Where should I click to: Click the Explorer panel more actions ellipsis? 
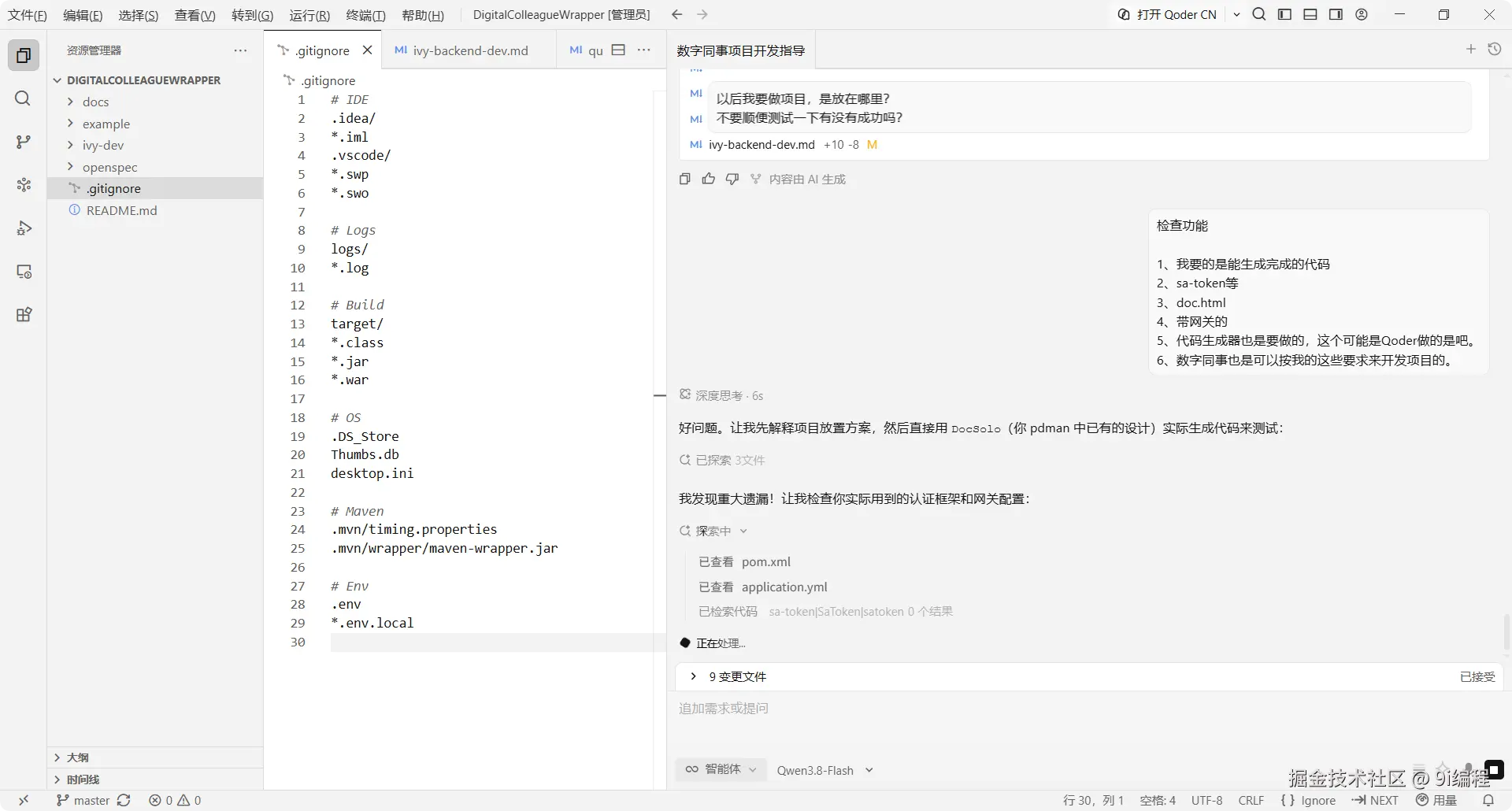point(240,50)
